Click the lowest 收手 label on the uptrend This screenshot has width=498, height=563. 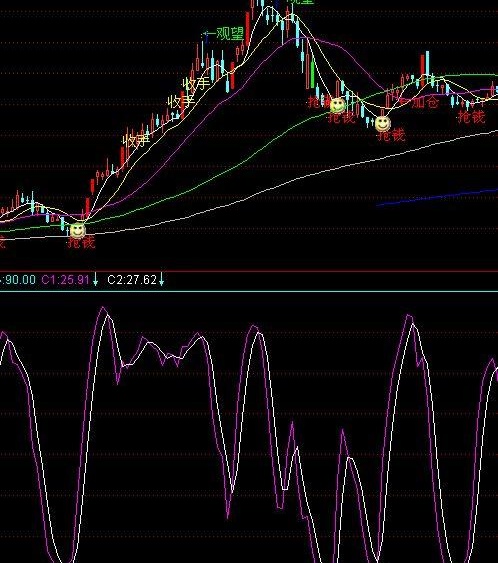pyautogui.click(x=136, y=140)
